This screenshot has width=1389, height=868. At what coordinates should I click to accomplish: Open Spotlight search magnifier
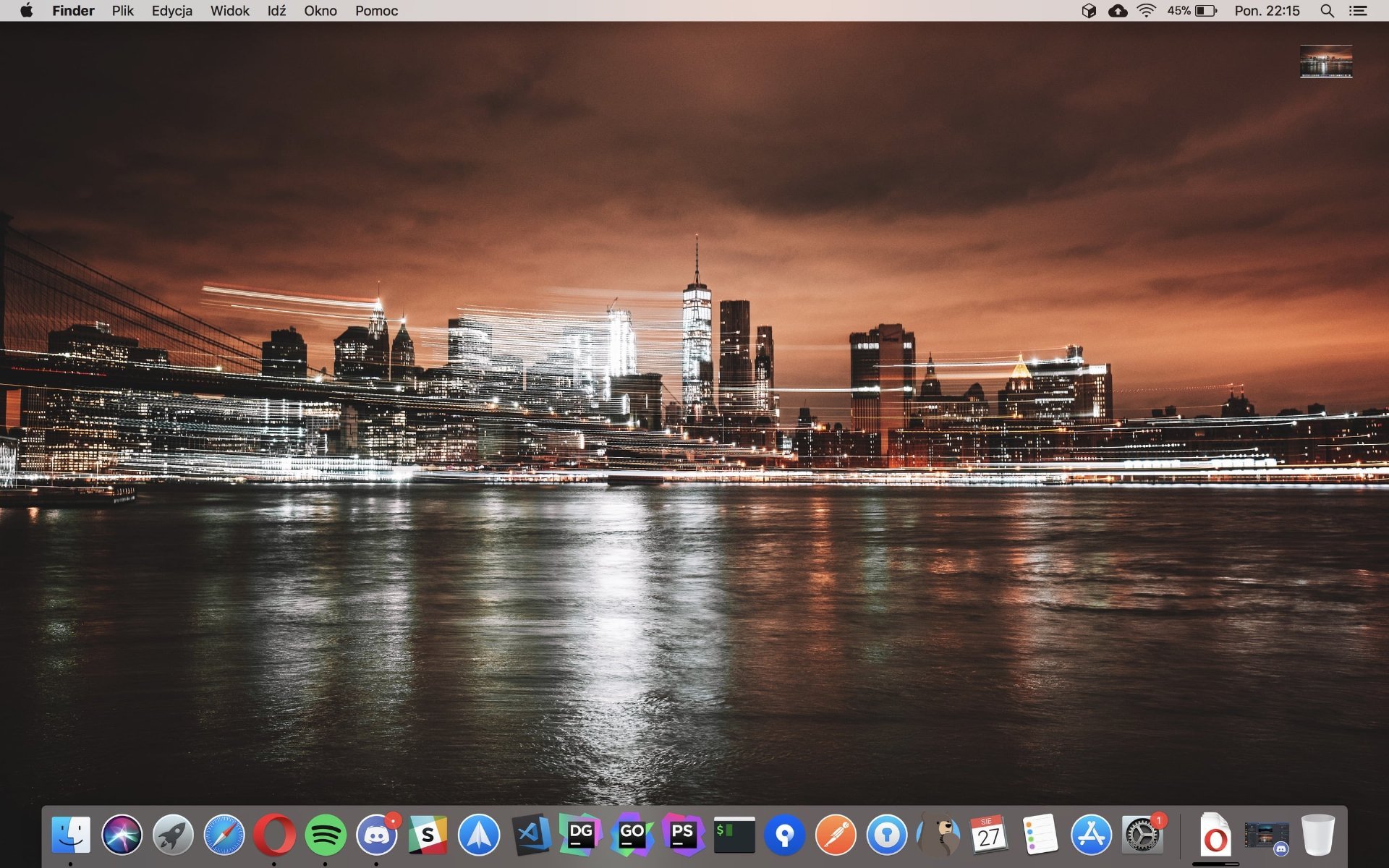tap(1328, 11)
